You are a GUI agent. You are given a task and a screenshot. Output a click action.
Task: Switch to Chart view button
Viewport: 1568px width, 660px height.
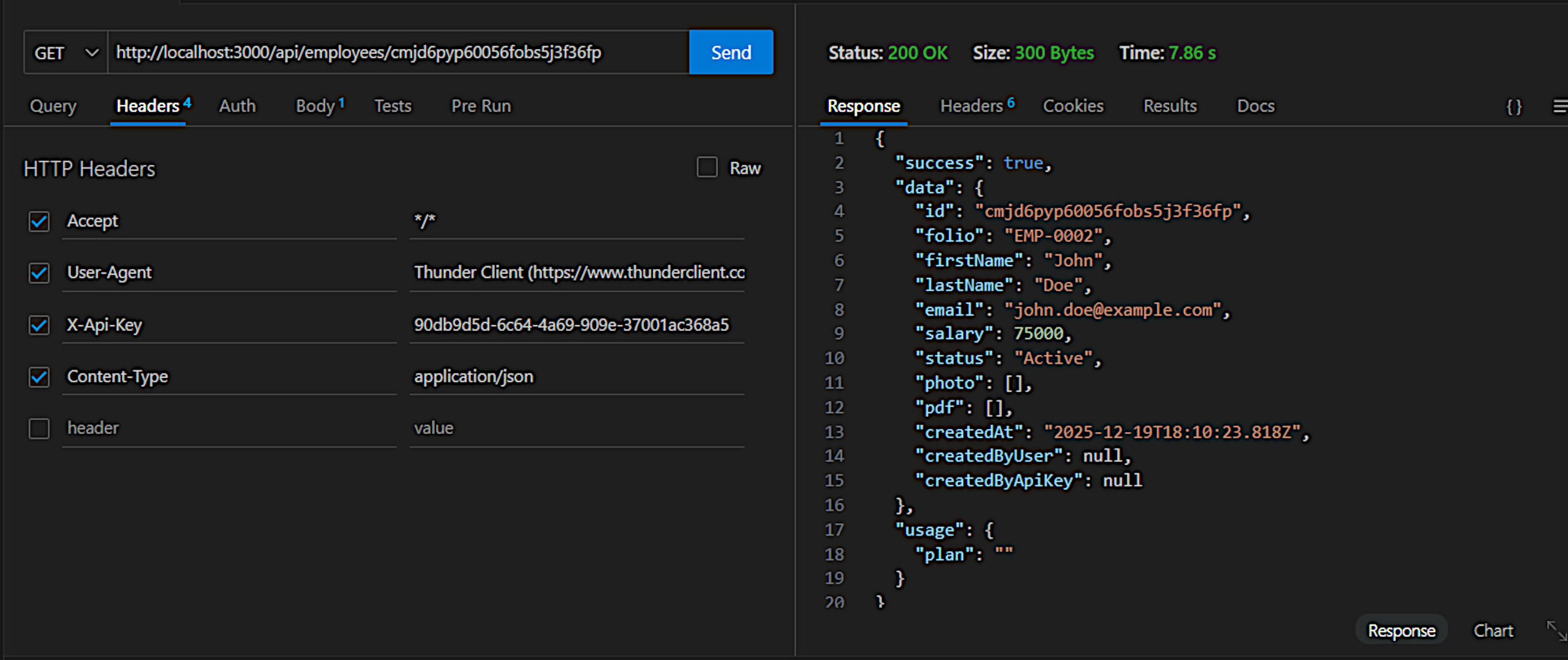(x=1493, y=631)
